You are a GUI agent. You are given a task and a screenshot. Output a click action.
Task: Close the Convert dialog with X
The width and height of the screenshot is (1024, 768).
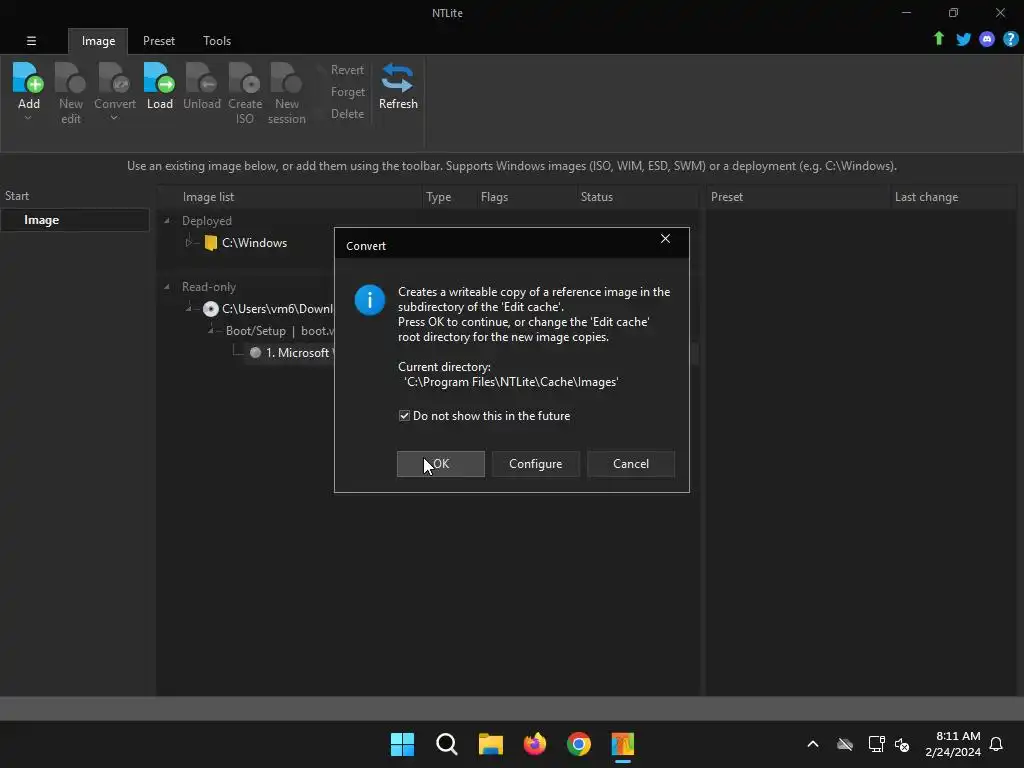[665, 239]
